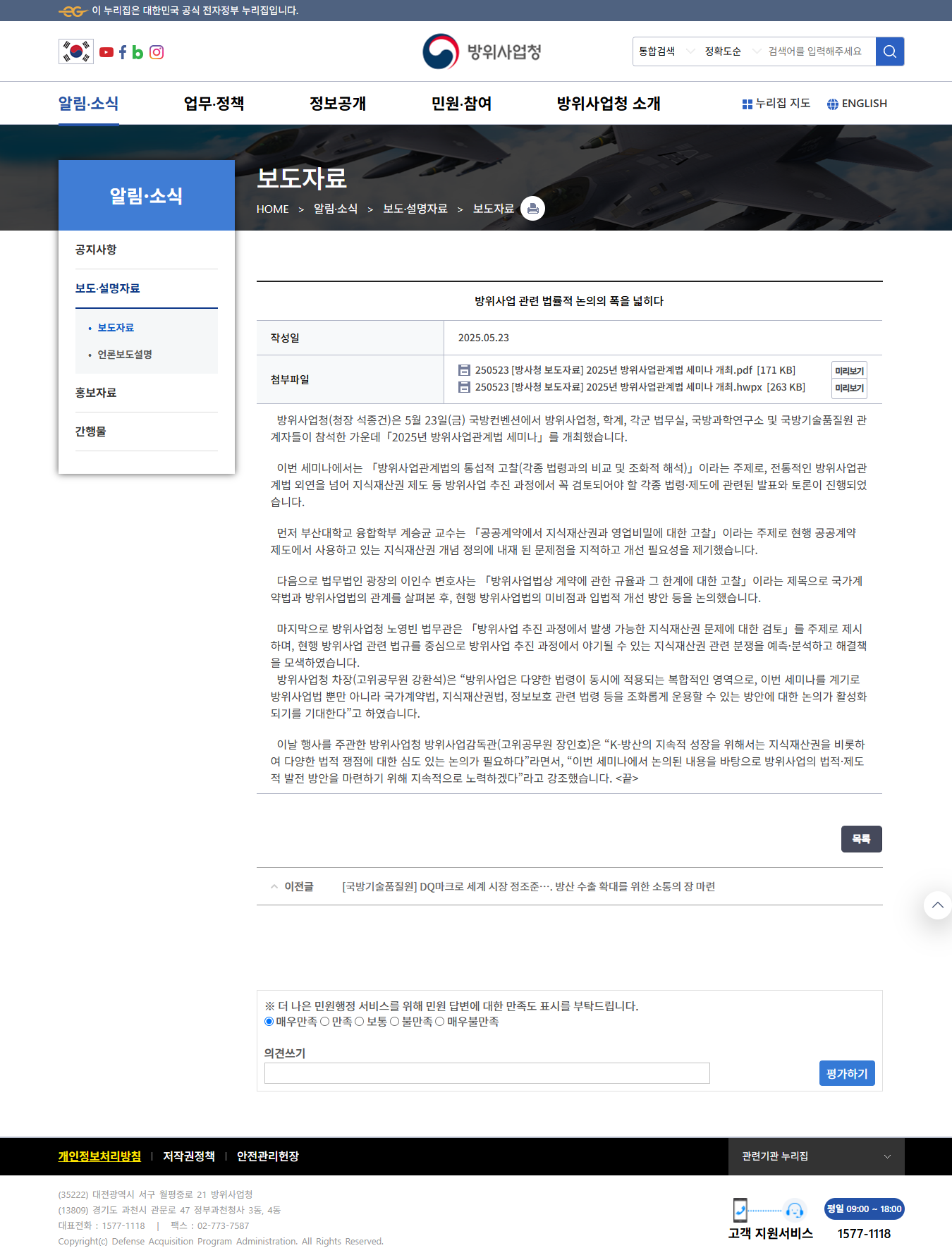Submit rating with 평가하기 button

pos(847,1073)
